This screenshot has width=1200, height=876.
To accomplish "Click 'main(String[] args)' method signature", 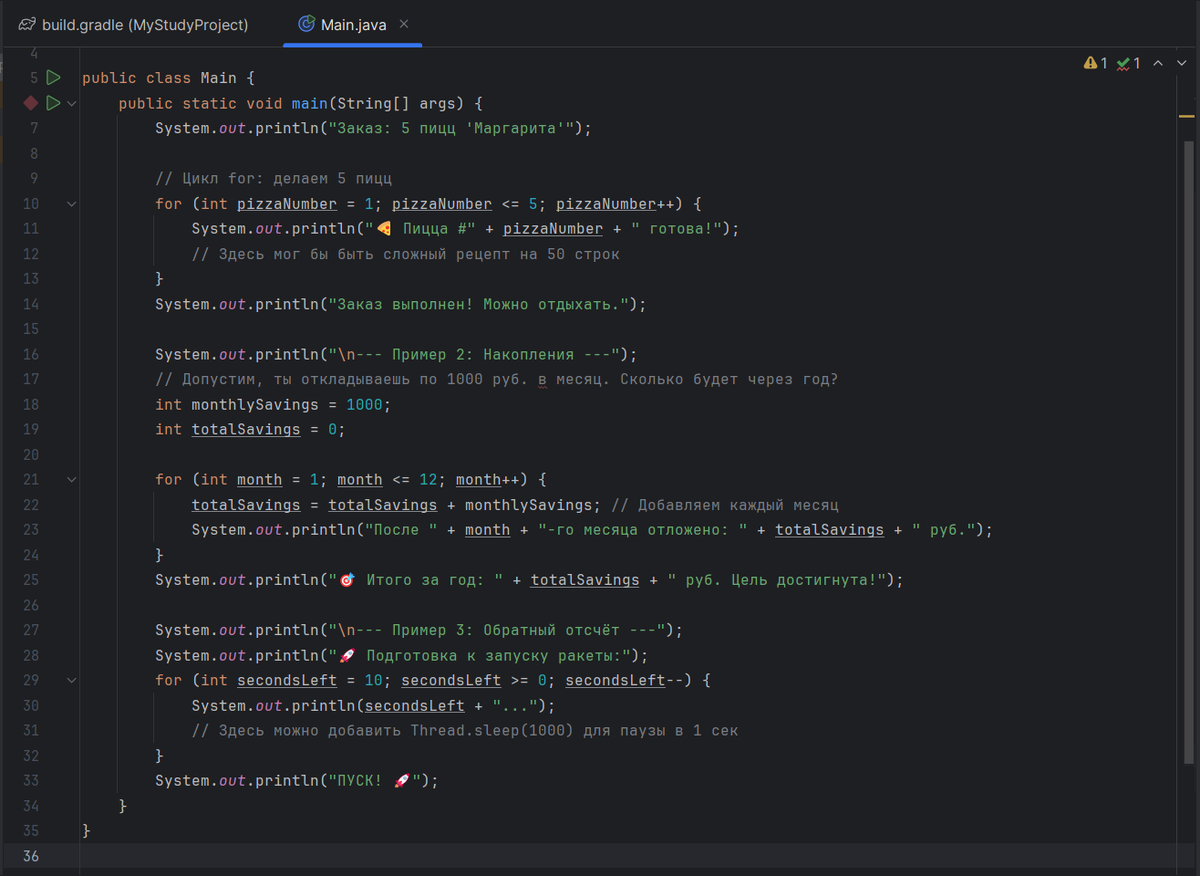I will pyautogui.click(x=376, y=103).
